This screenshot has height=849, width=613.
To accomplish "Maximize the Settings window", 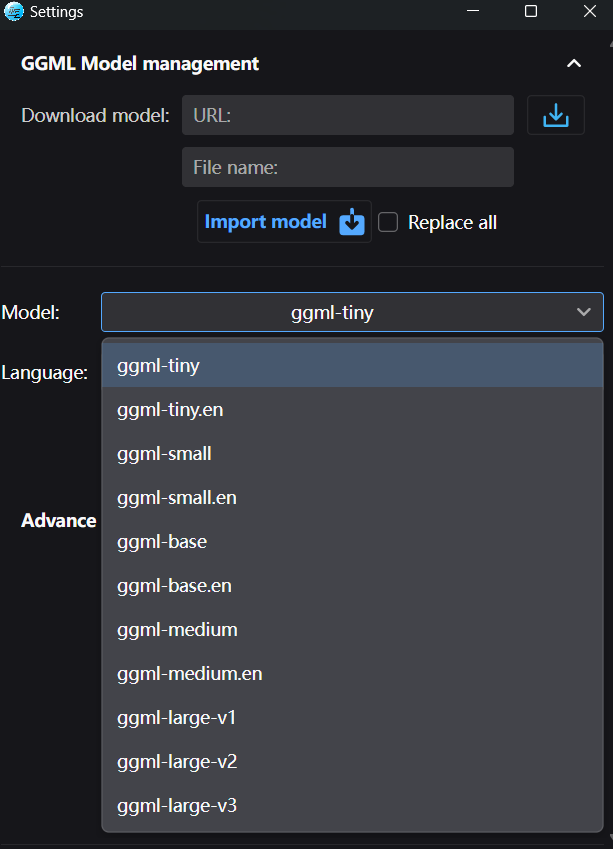I will pos(531,11).
